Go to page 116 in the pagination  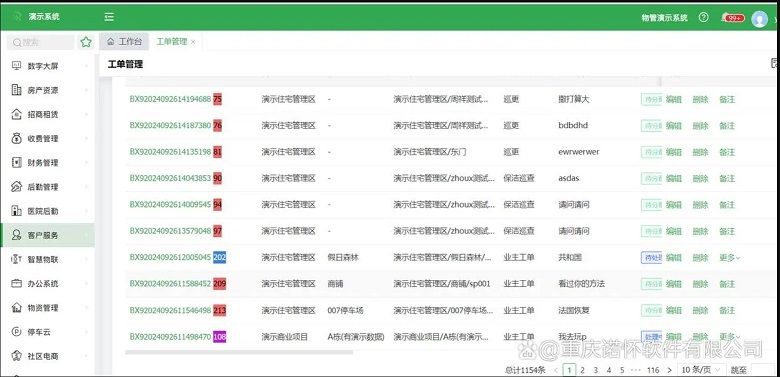(653, 370)
